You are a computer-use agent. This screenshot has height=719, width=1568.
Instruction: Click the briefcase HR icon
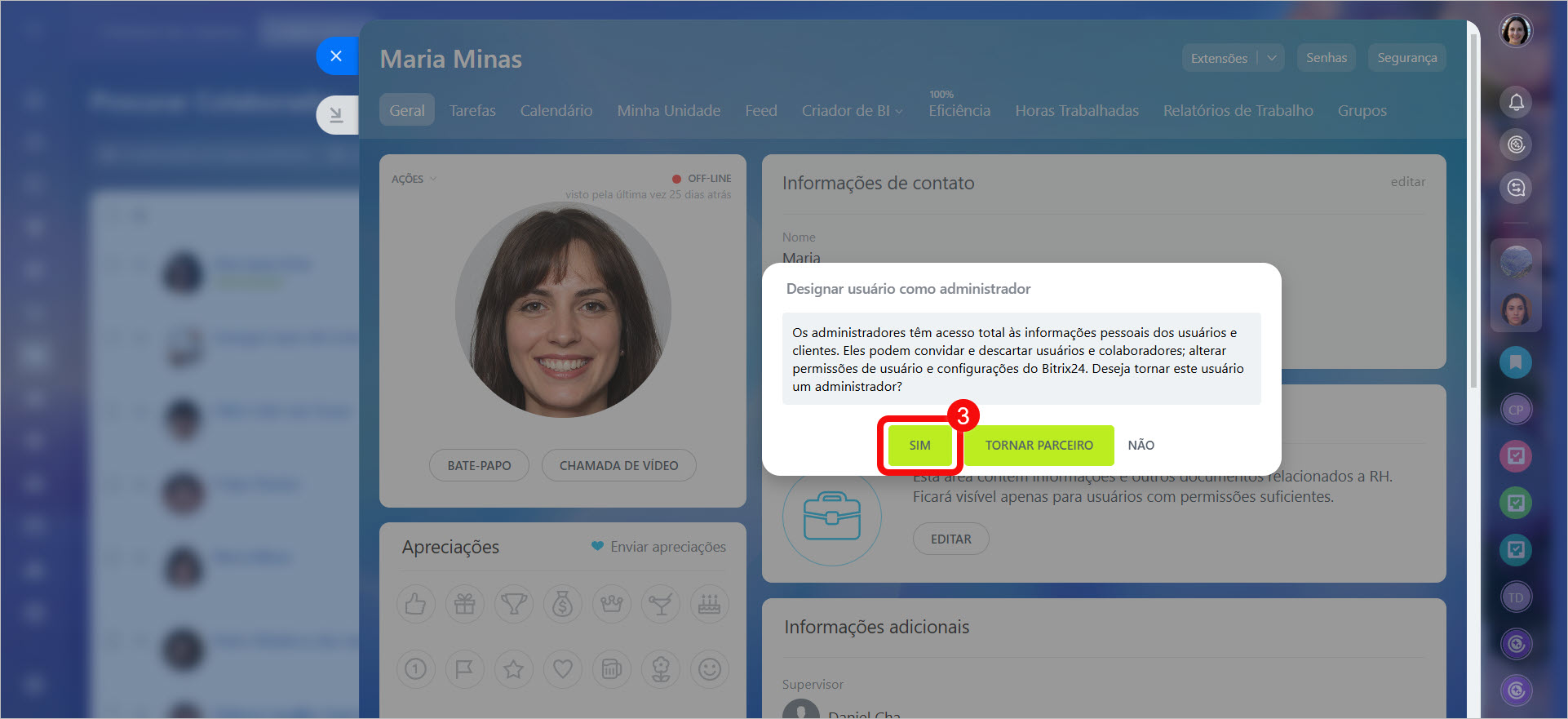pos(831,517)
